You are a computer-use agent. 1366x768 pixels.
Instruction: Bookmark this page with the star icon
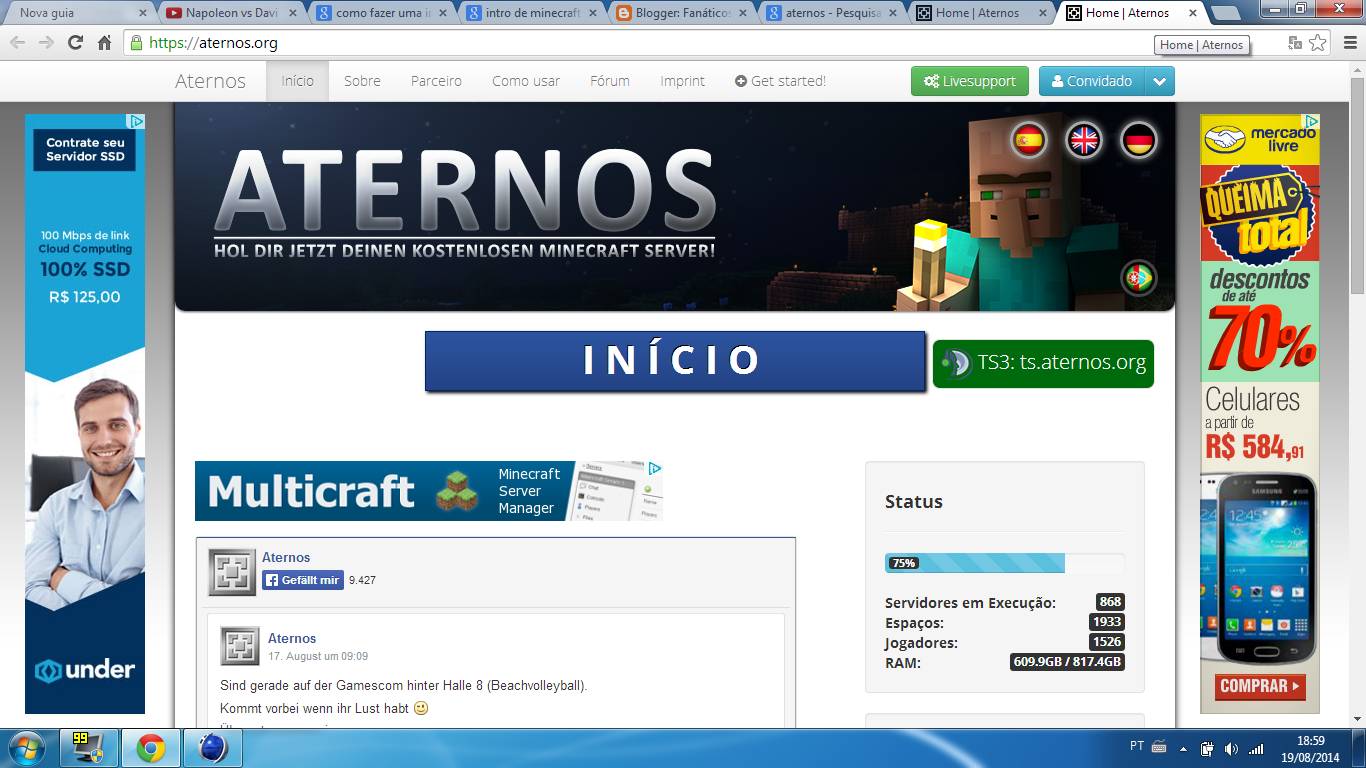click(1318, 43)
